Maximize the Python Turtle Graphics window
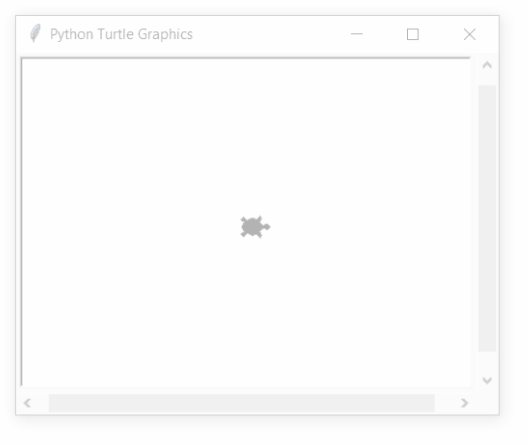This screenshot has height=446, width=528. point(413,34)
